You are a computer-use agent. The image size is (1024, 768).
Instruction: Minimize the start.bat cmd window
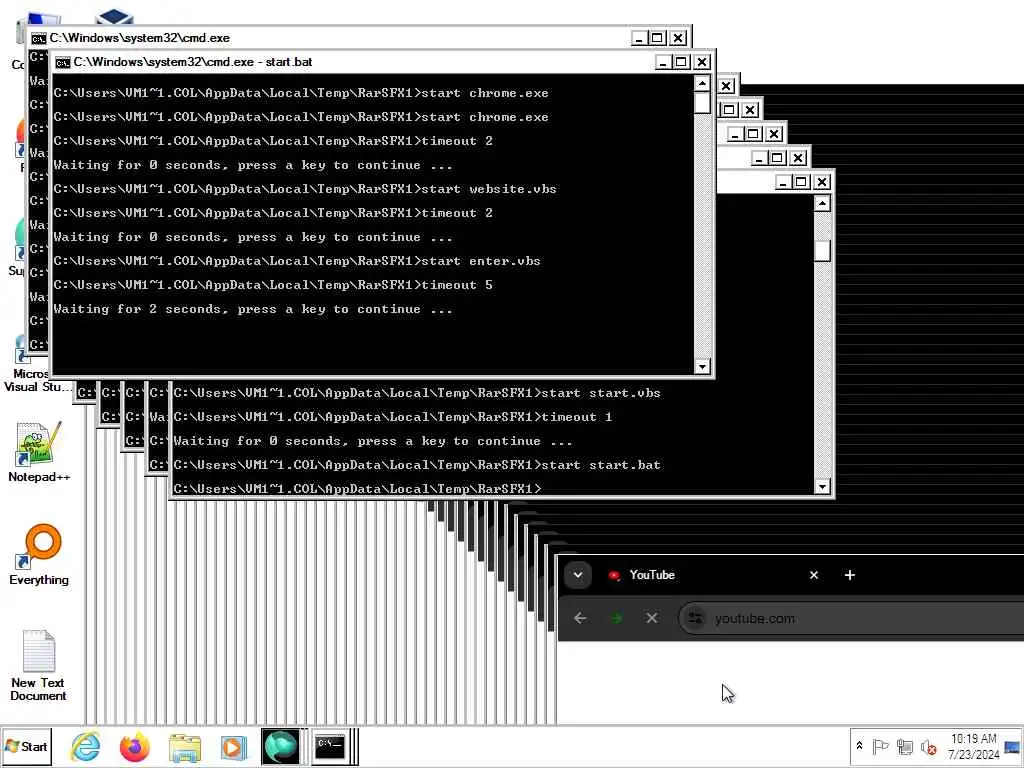(663, 62)
